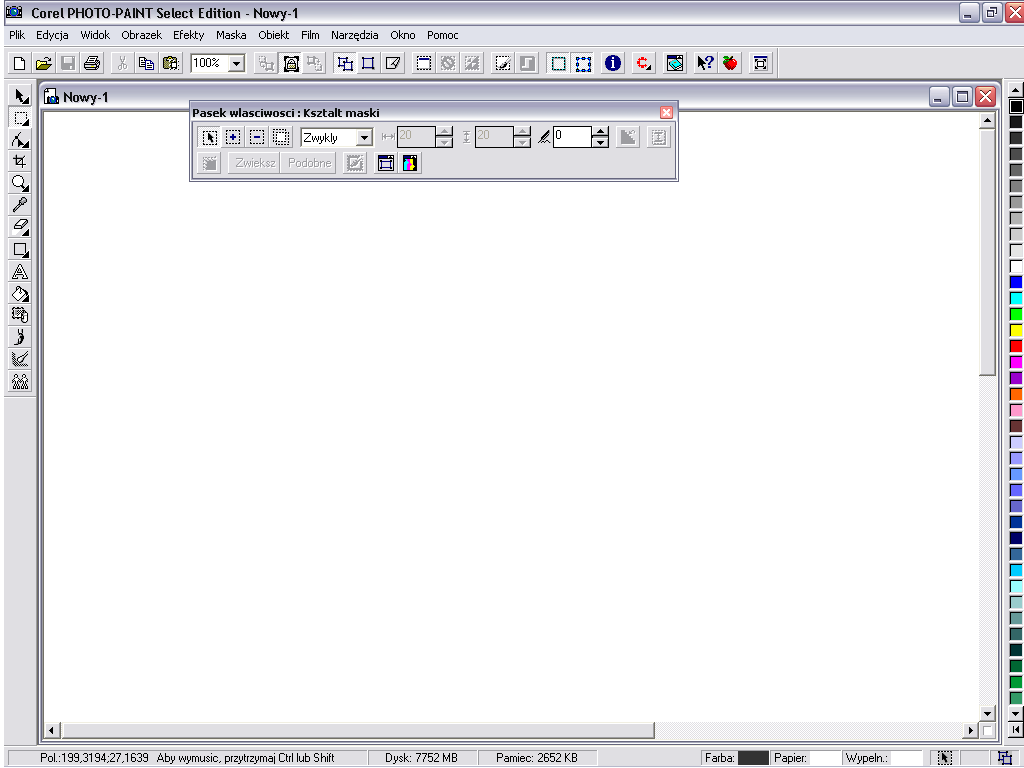Select the Rectangle shape tool

pos(20,249)
